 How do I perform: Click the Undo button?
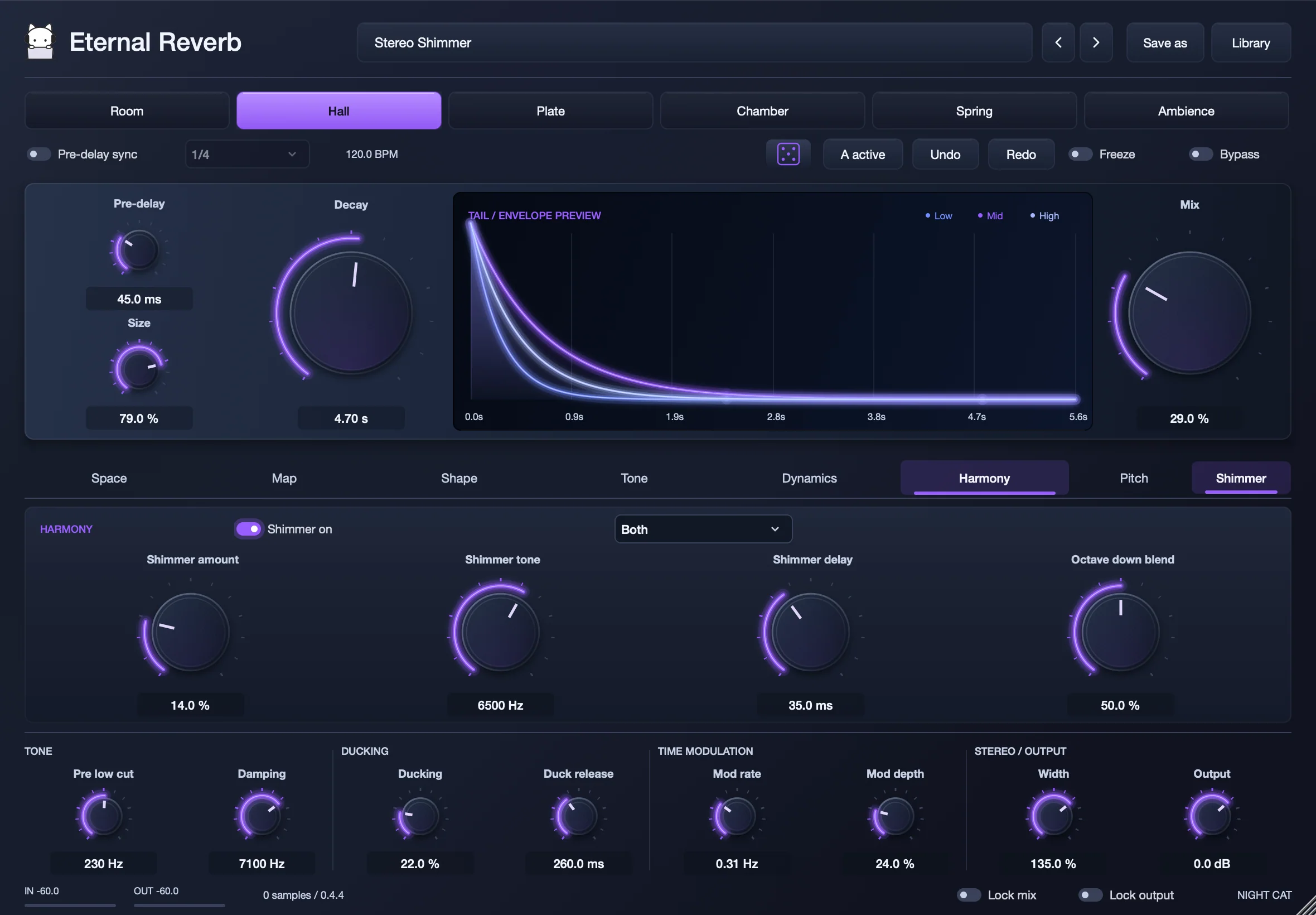click(x=945, y=154)
